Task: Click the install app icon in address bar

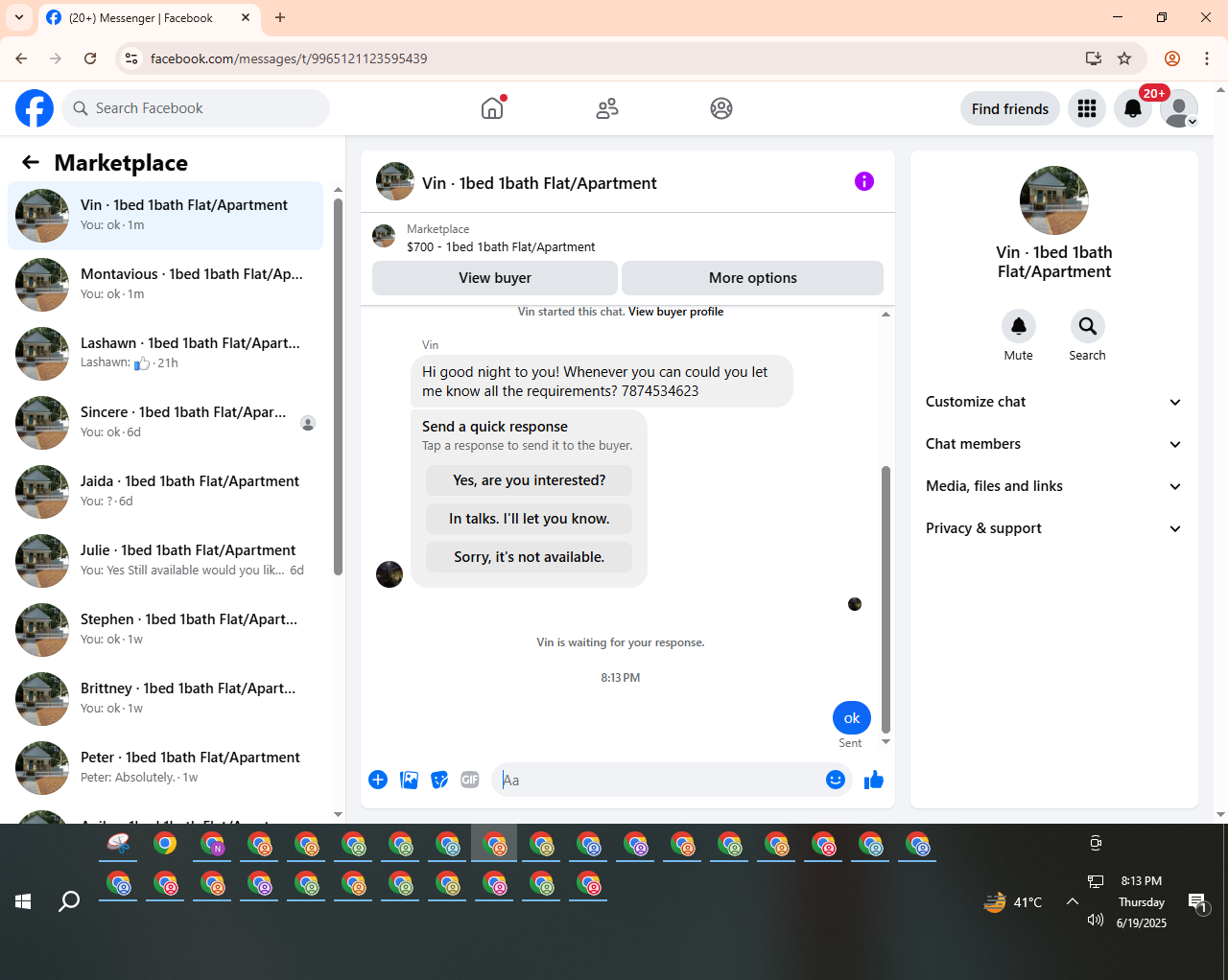Action: pos(1093,58)
